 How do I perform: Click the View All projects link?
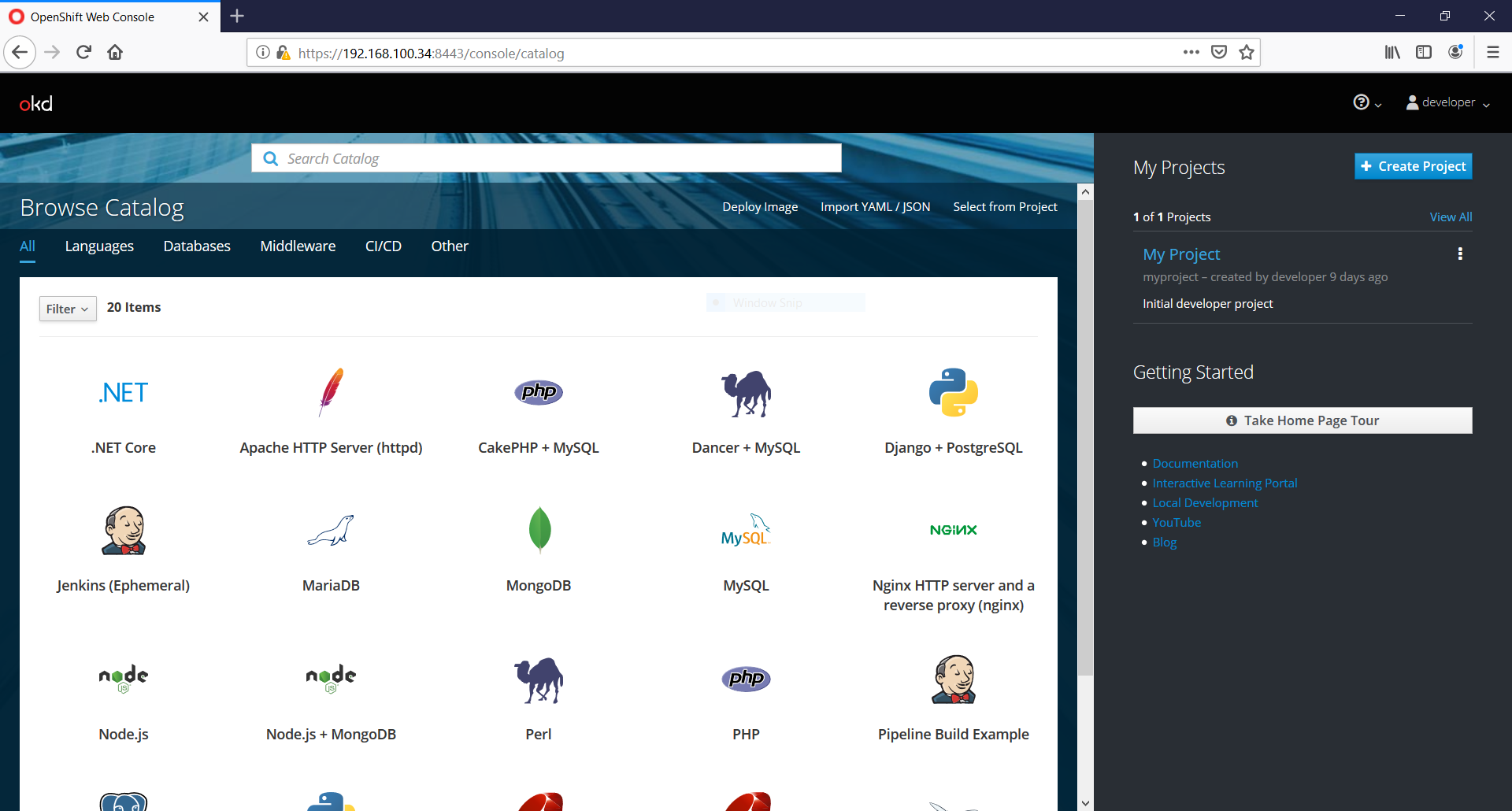[x=1451, y=217]
